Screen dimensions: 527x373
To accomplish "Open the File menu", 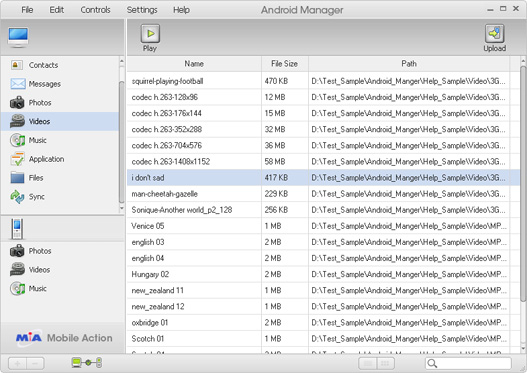I will click(x=27, y=10).
